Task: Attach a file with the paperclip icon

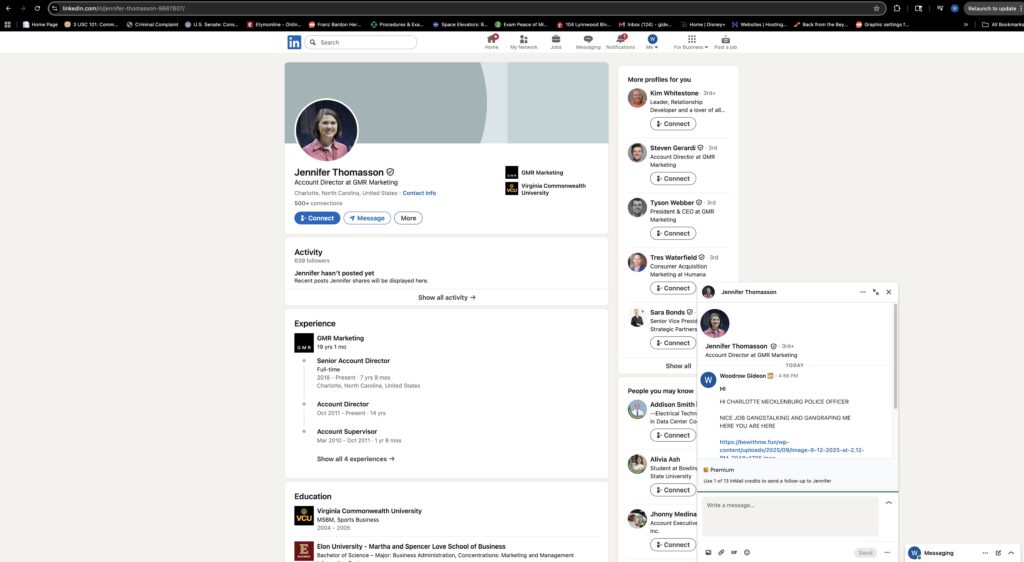Action: point(721,552)
